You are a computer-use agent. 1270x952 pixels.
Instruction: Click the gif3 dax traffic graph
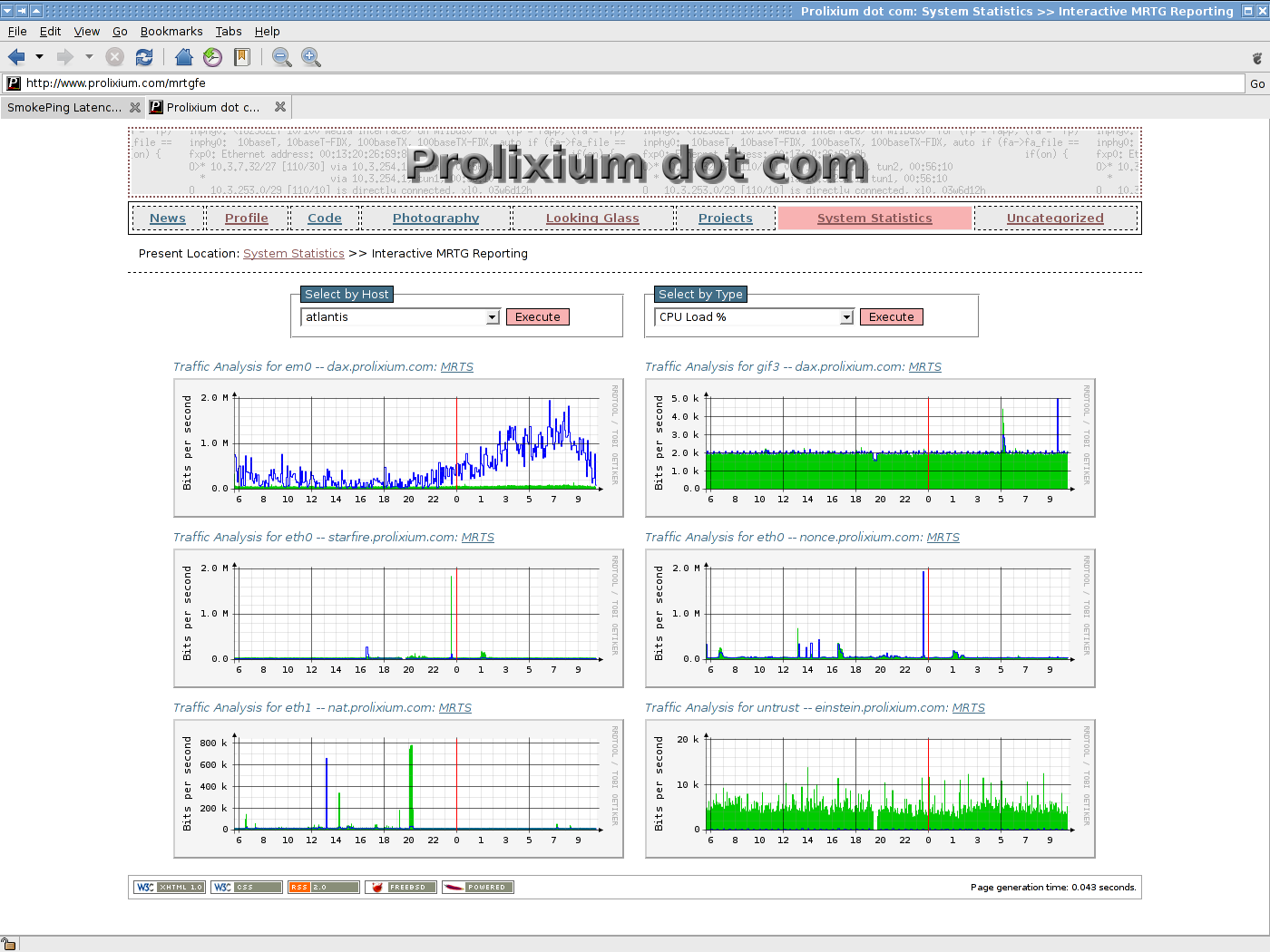(870, 448)
